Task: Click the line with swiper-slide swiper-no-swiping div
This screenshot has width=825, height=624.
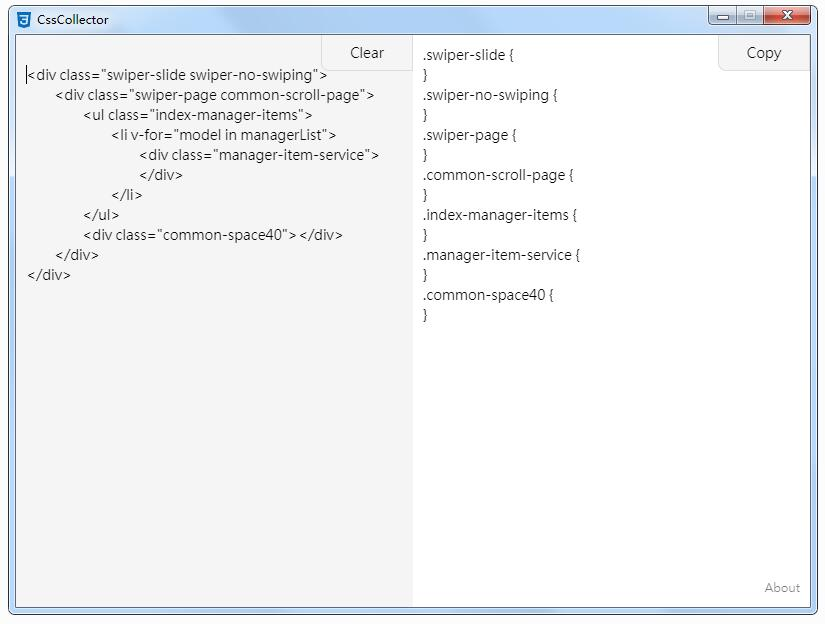Action: click(x=177, y=75)
